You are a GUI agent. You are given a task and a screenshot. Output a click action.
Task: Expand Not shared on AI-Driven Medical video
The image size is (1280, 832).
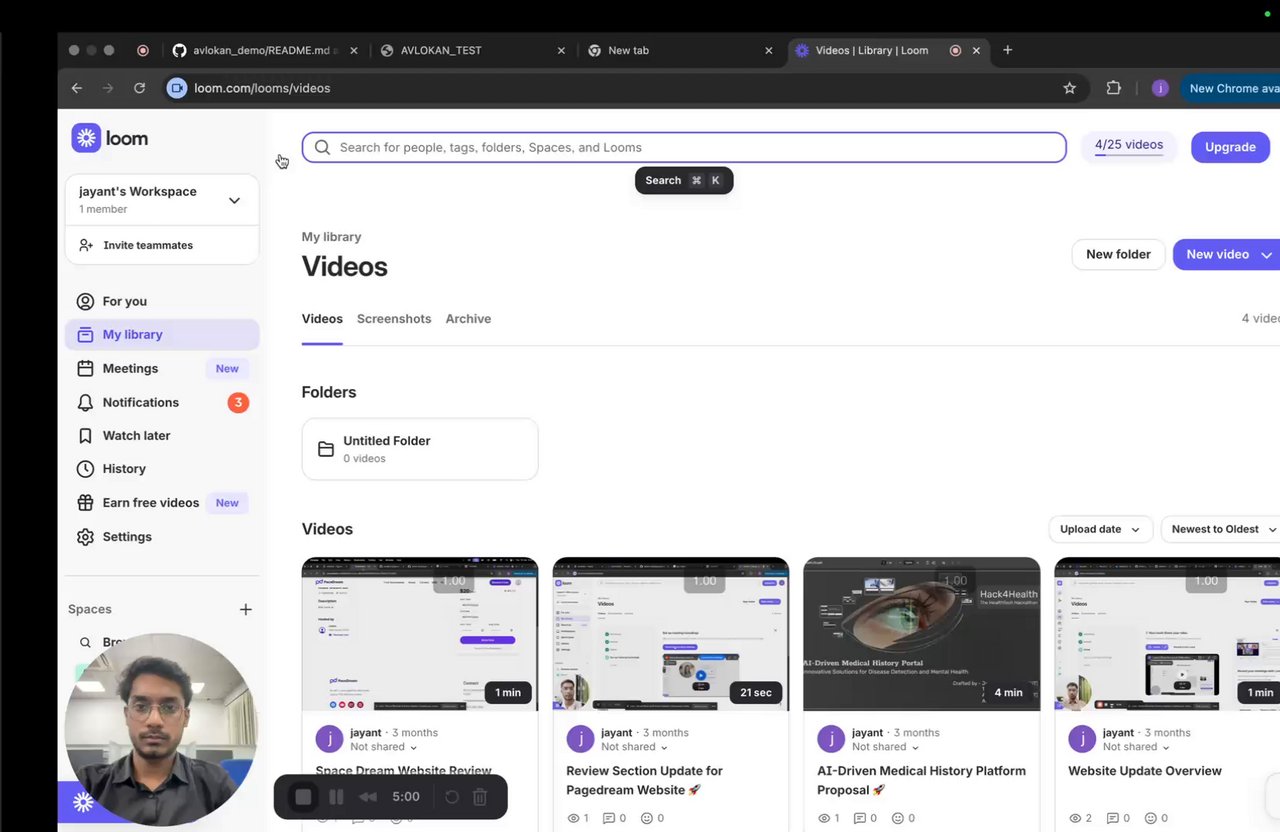[886, 747]
